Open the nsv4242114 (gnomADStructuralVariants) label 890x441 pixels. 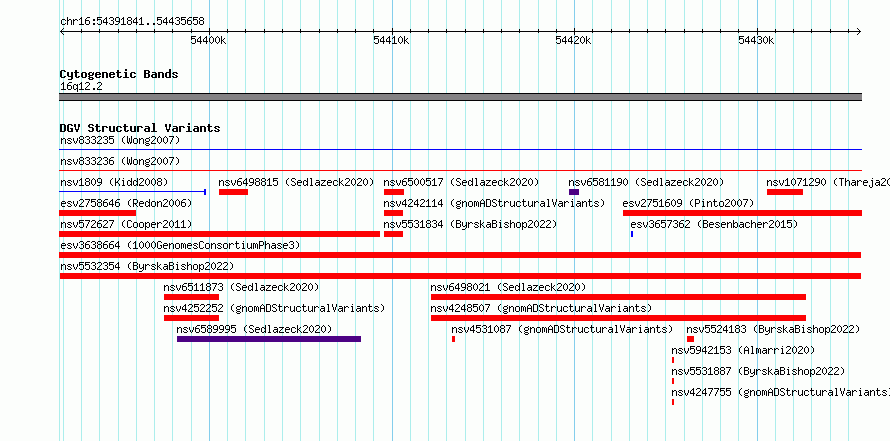[494, 203]
